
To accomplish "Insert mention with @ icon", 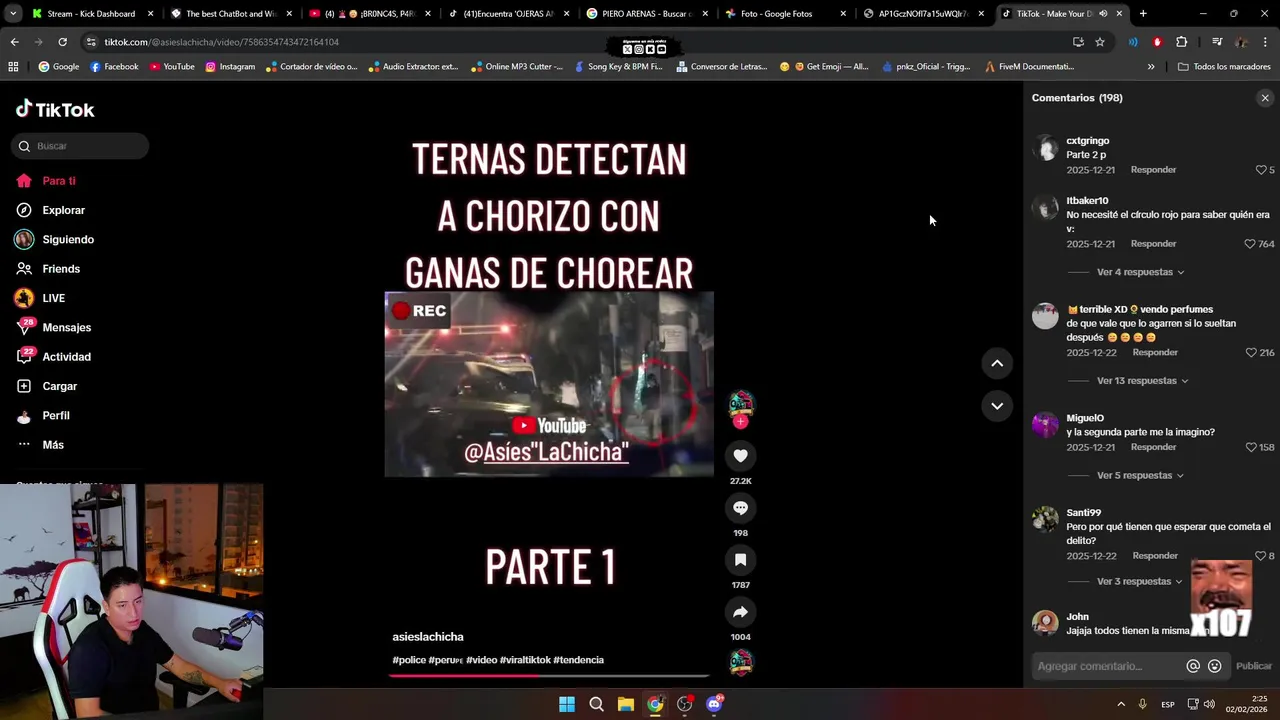I will tap(1193, 666).
